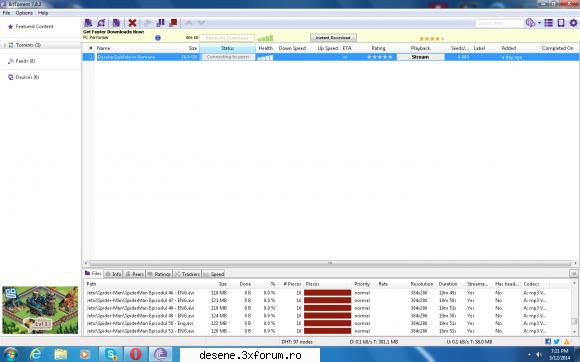Viewport: 580px width, 362px height.
Task: Expand the Torrents sidebar tree arrow
Action: pos(4,45)
